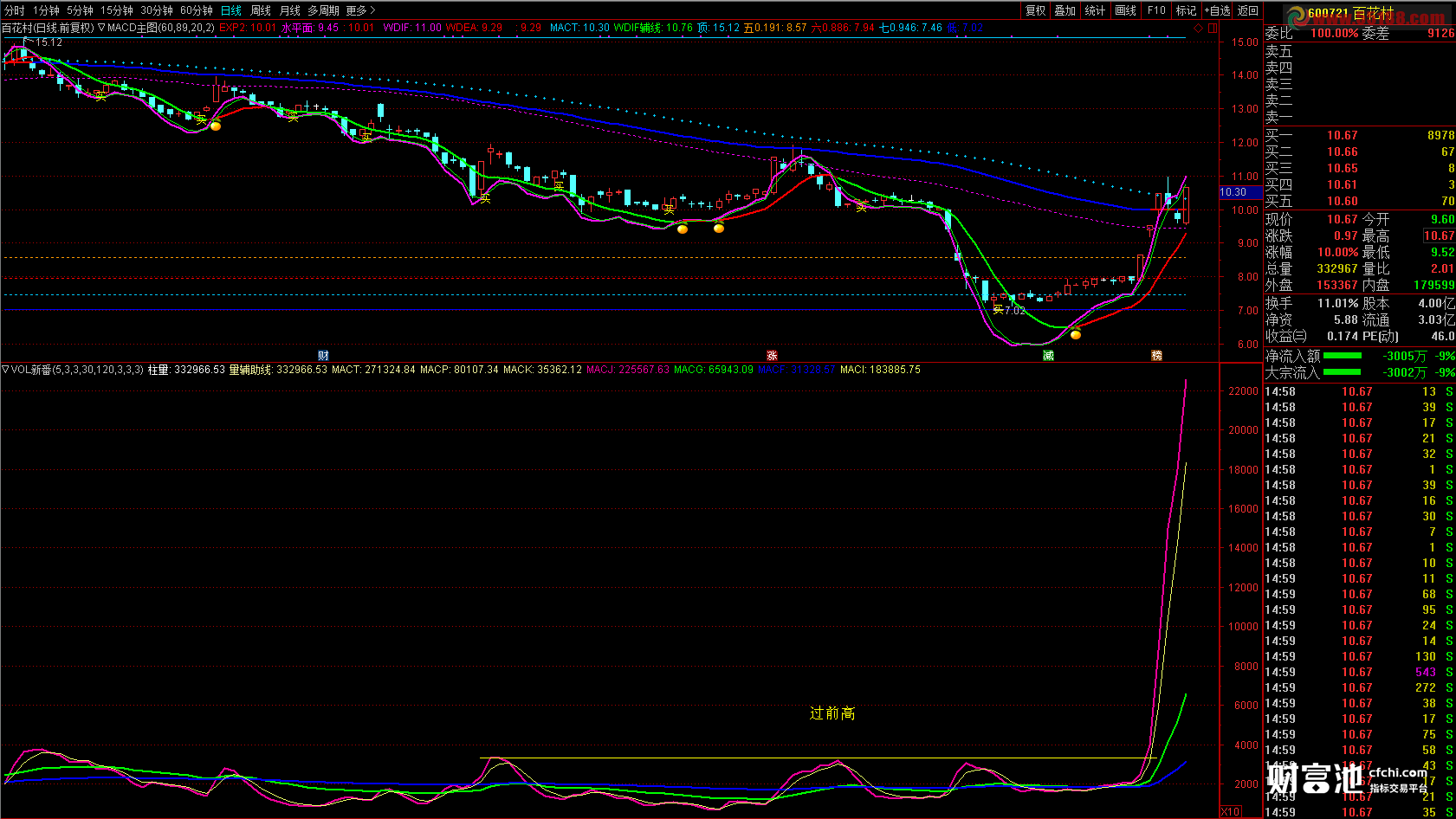Switch to the 月线 monthly chart
This screenshot has height=819, width=1456.
click(290, 10)
